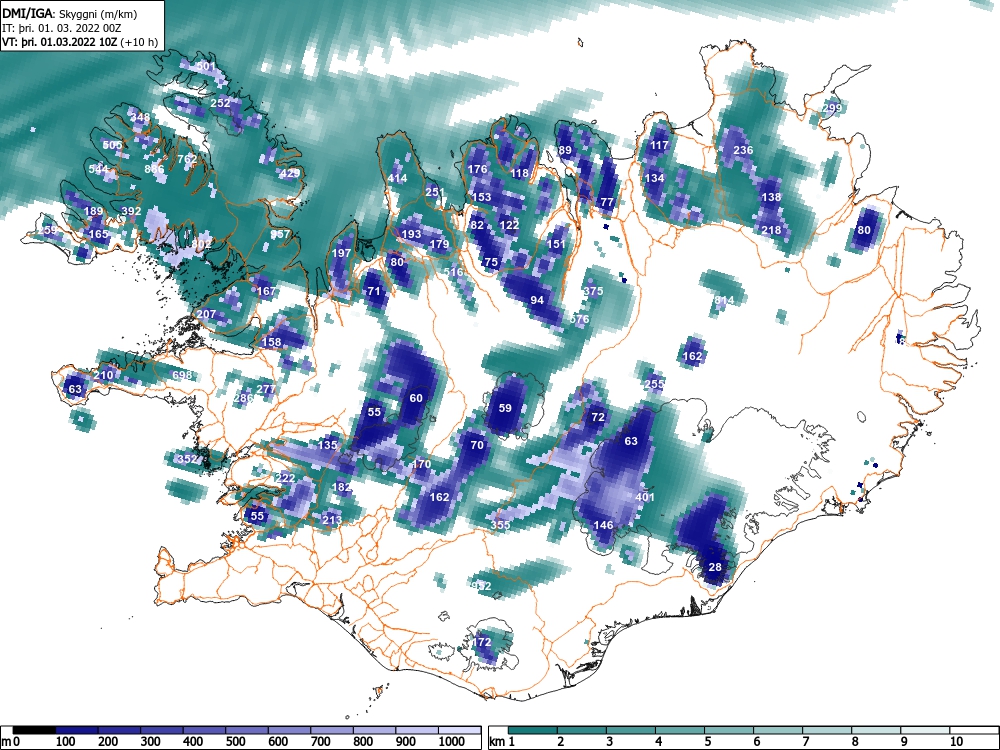Click the visibility value 222

click(286, 478)
